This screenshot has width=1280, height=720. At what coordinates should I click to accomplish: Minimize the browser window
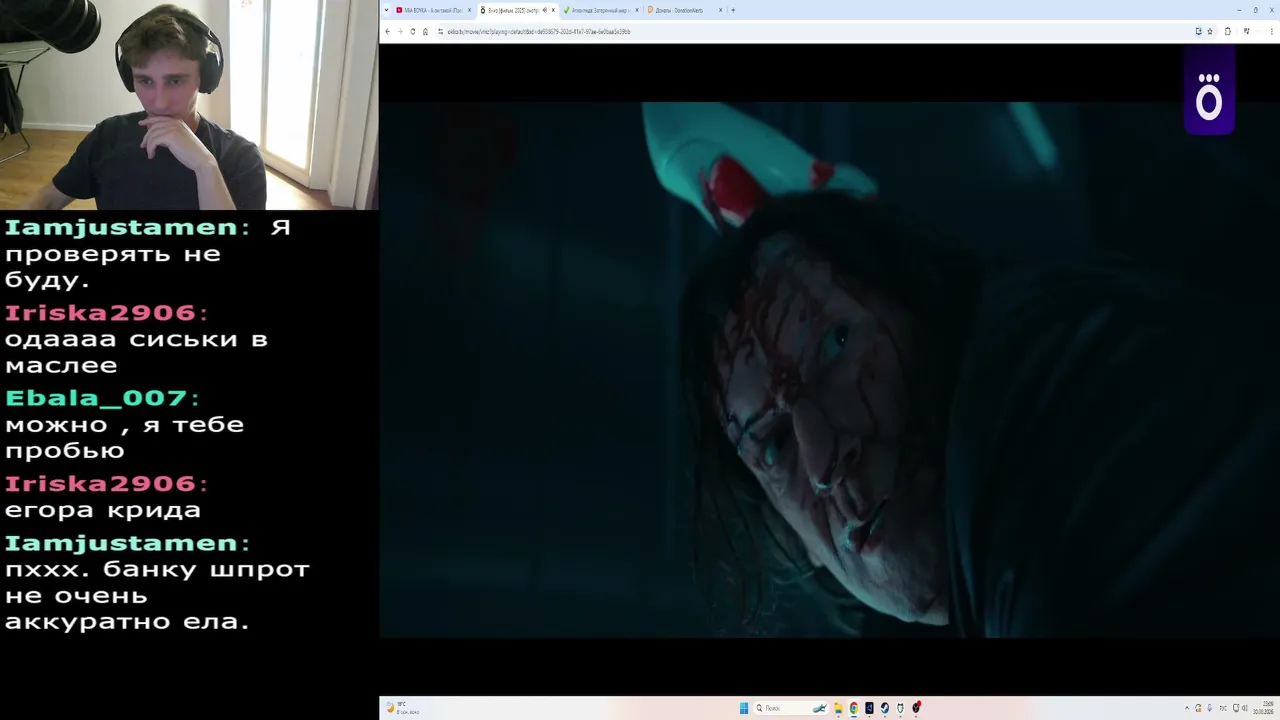1239,10
